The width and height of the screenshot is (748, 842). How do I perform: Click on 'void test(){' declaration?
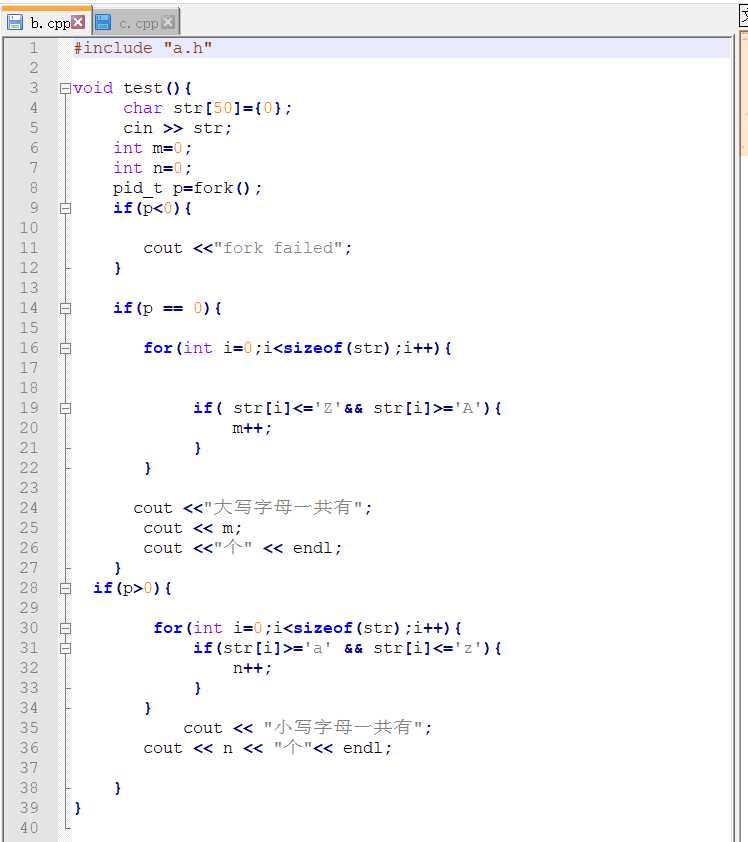132,88
